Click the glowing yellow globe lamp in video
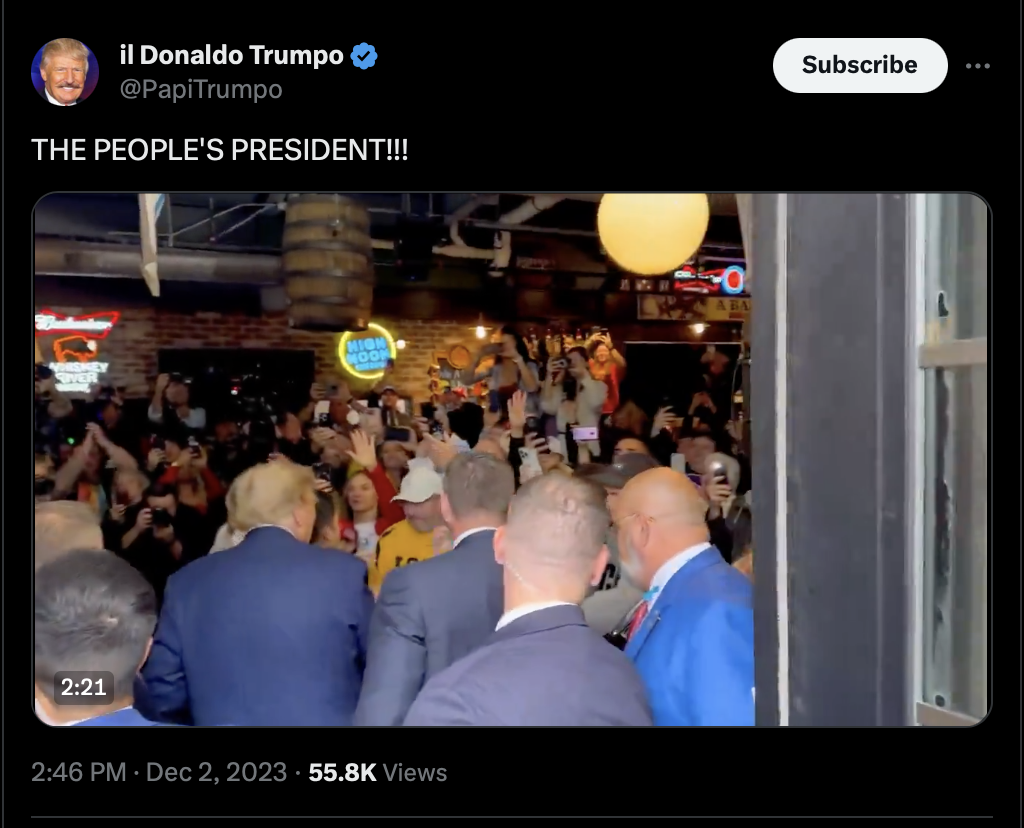1024x828 pixels. 652,232
